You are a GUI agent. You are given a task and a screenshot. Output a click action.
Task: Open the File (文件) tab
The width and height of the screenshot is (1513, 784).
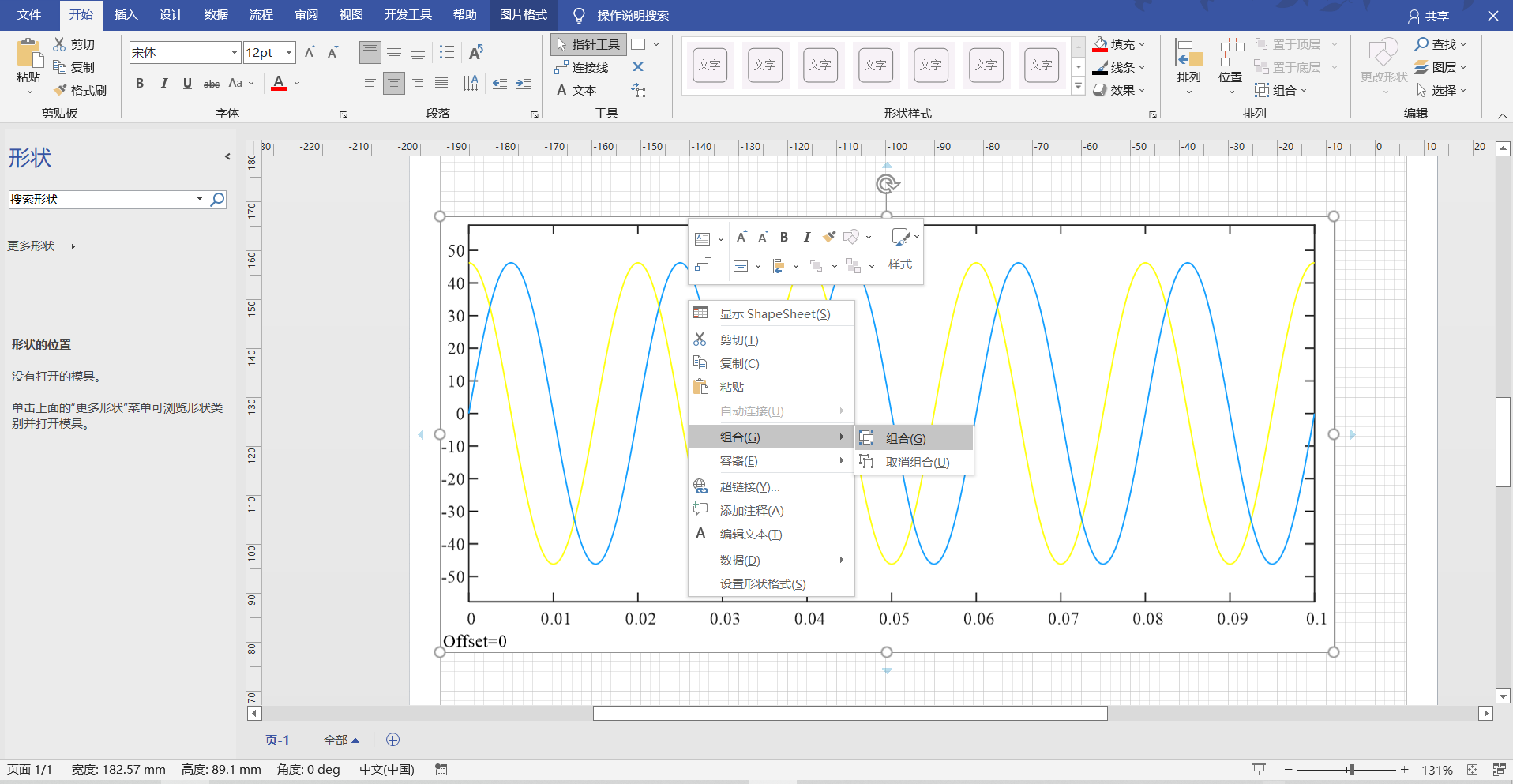point(29,15)
